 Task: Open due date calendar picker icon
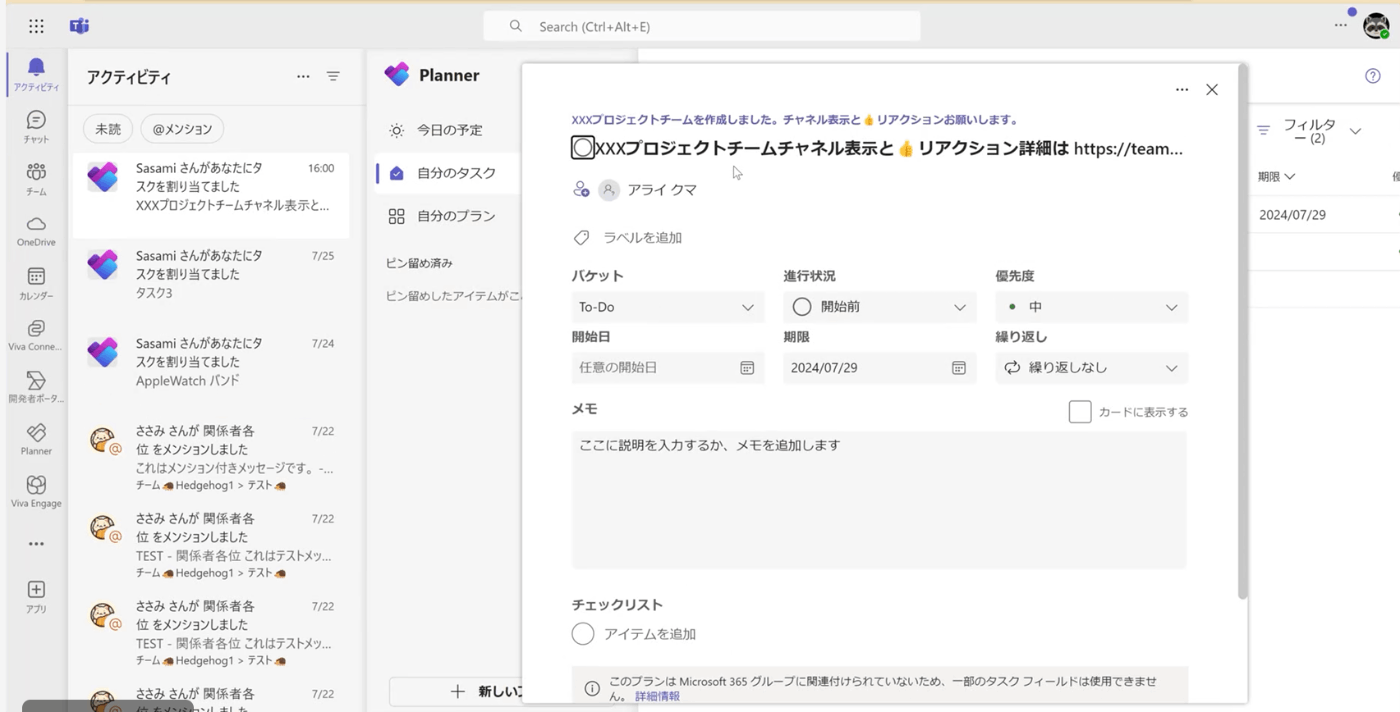click(x=959, y=368)
